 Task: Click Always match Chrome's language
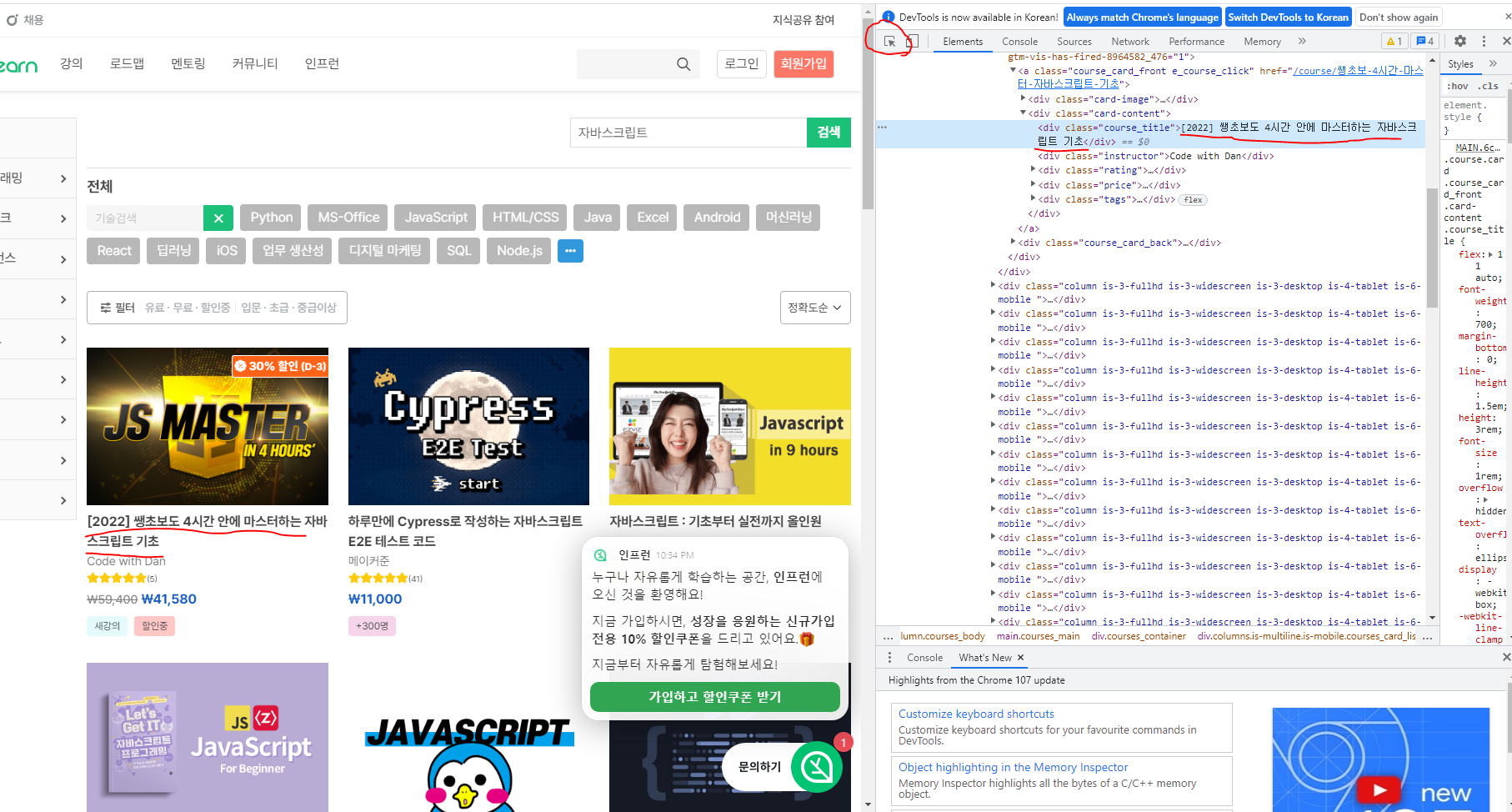[1142, 18]
